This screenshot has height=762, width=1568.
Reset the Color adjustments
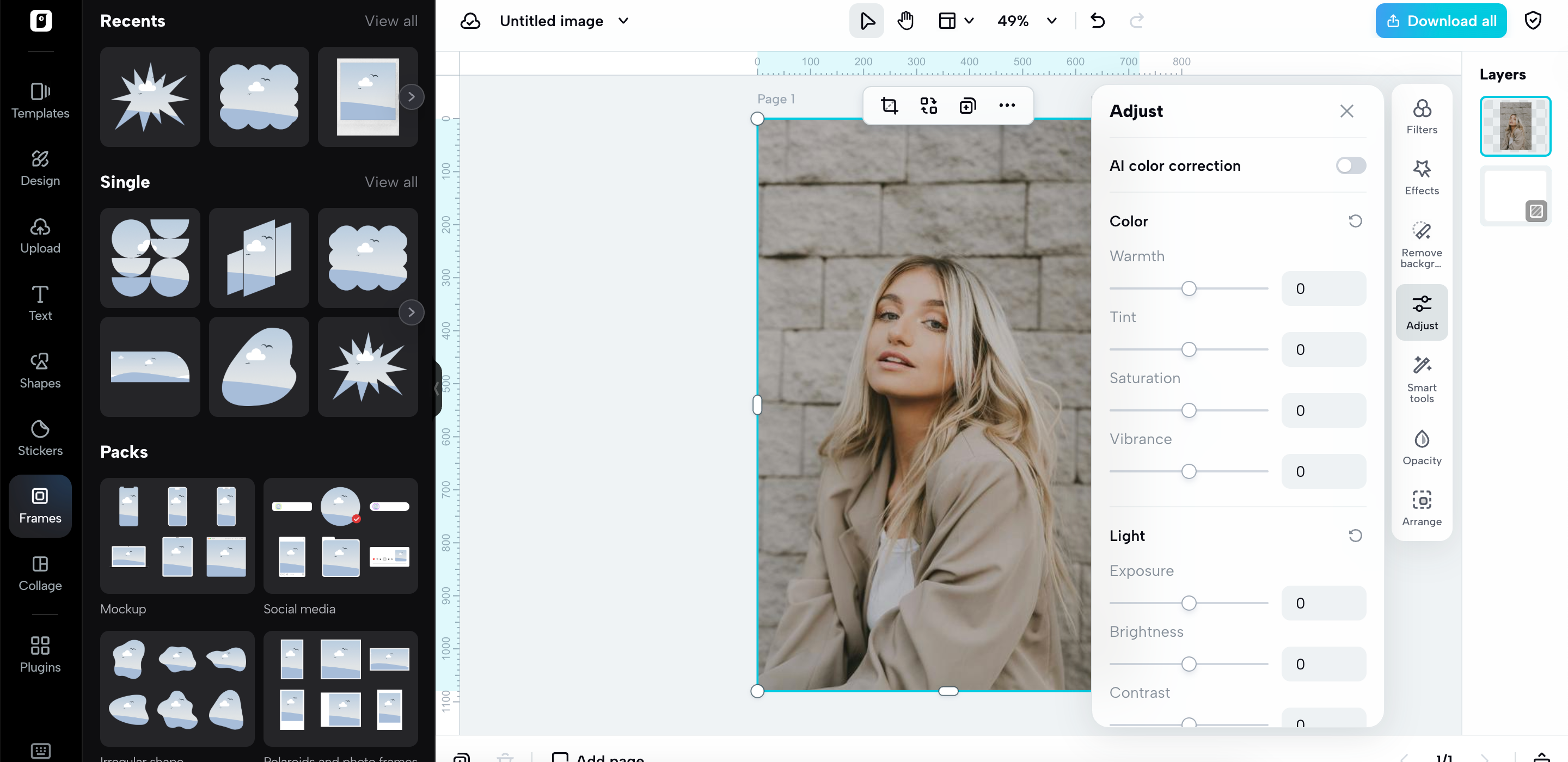[1355, 221]
